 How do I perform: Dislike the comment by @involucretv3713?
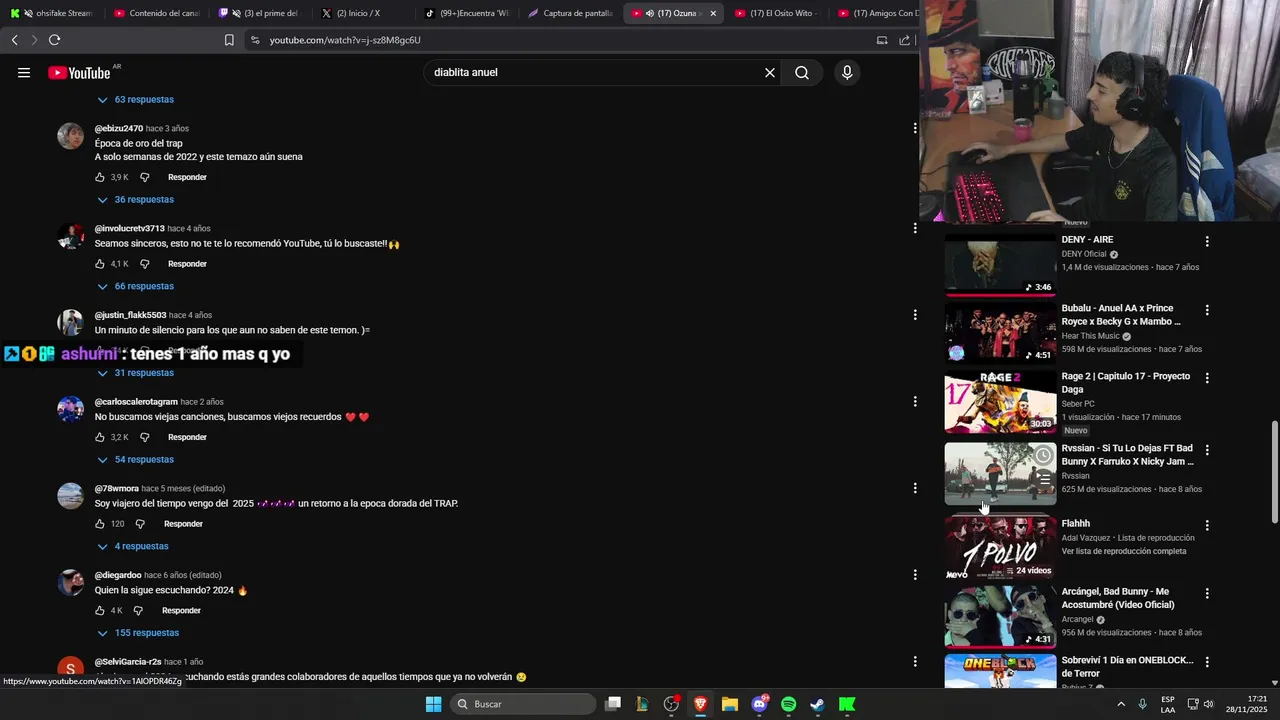pyautogui.click(x=144, y=264)
